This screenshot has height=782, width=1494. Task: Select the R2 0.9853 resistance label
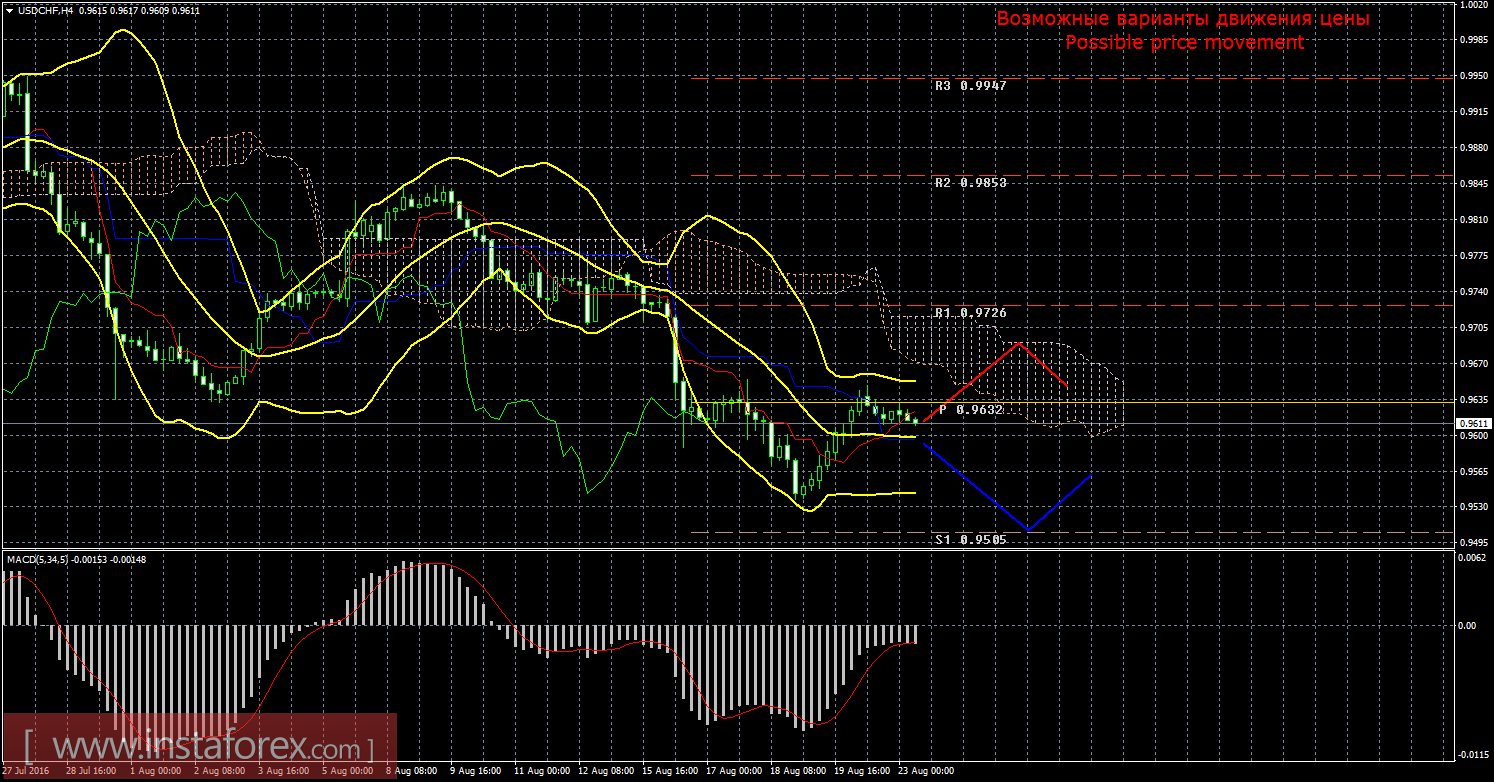pos(970,184)
